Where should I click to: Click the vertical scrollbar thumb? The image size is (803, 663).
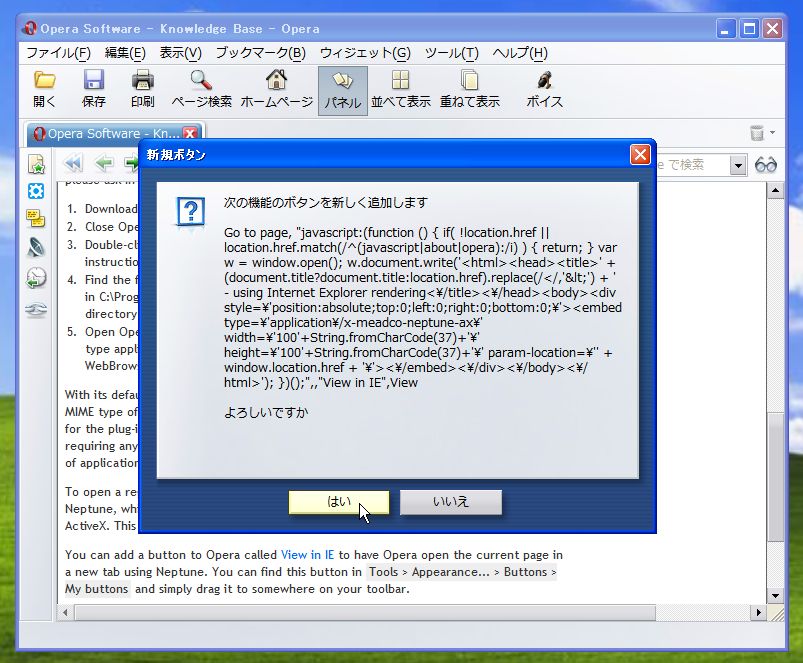click(x=776, y=477)
